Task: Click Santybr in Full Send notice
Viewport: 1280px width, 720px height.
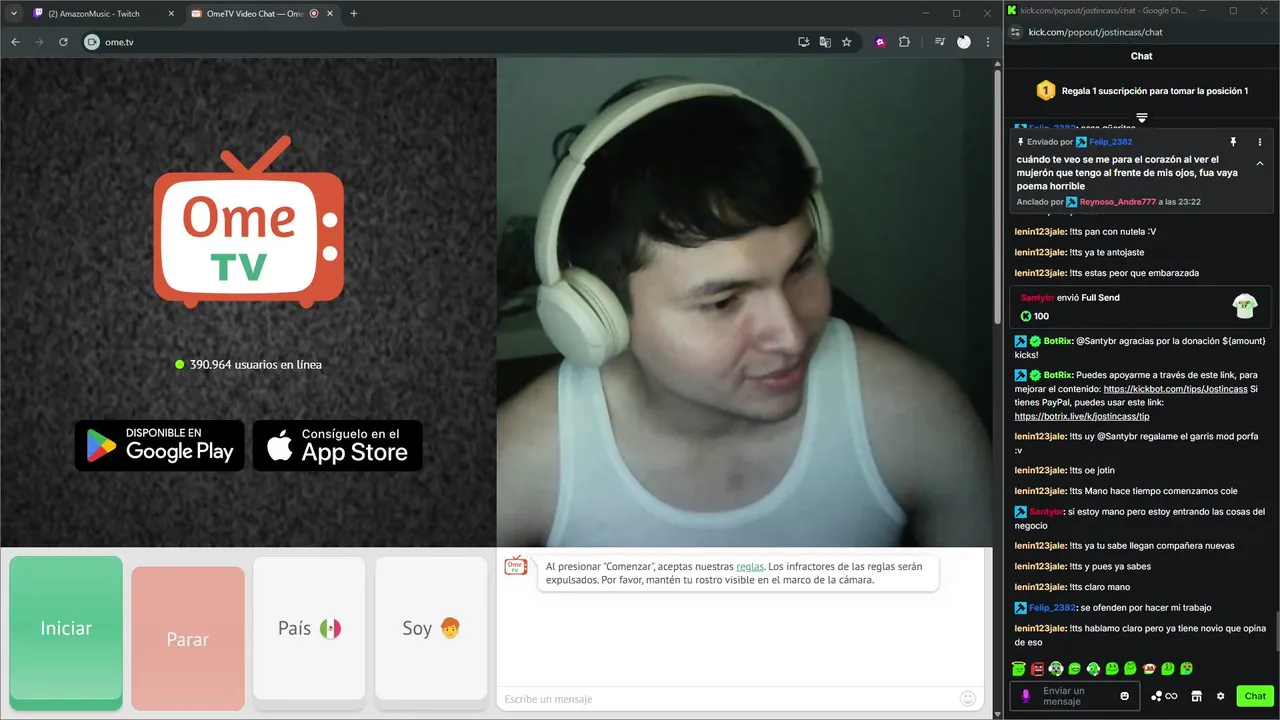Action: [x=1038, y=297]
